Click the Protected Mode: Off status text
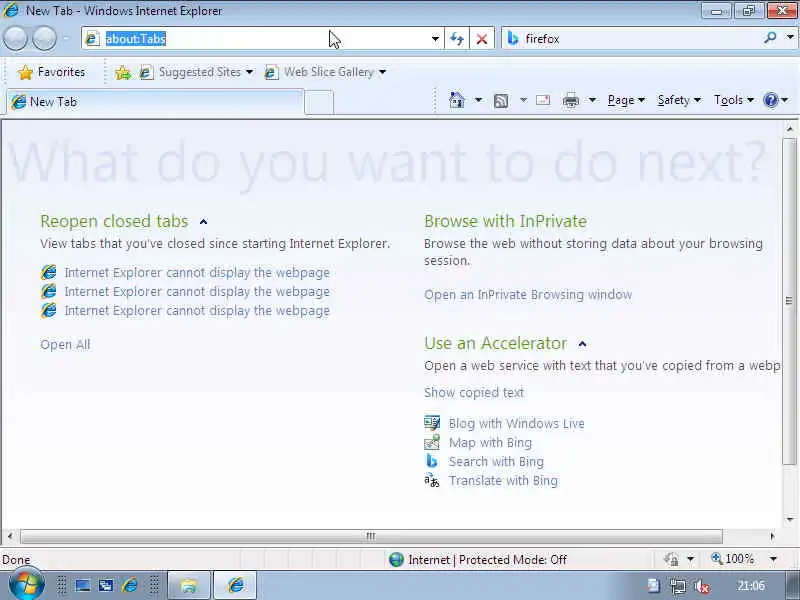The height and width of the screenshot is (600, 800). 513,560
